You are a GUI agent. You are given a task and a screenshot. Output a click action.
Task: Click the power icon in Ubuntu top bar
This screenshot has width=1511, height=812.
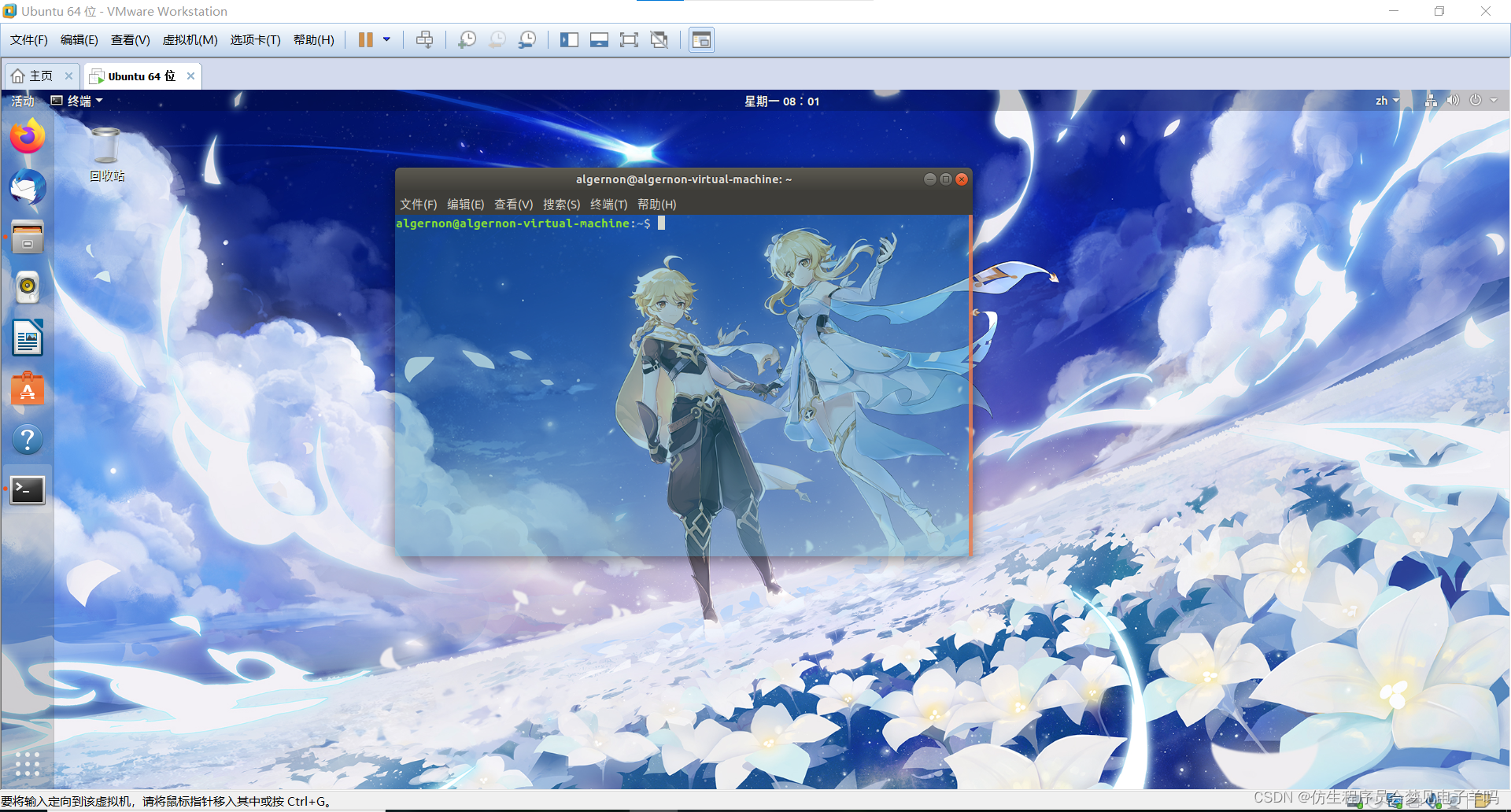[x=1476, y=101]
